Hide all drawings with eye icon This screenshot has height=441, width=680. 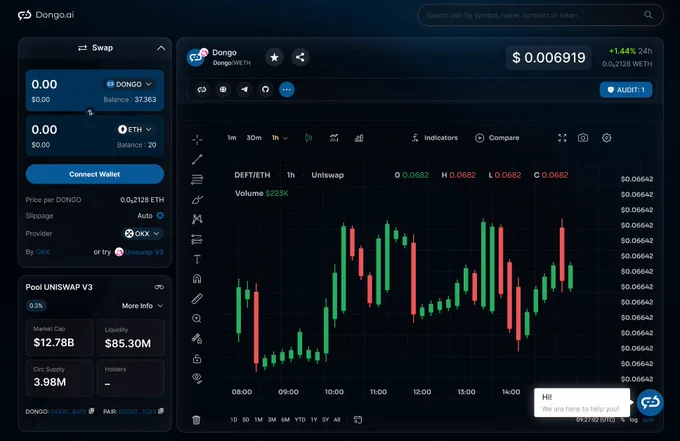coord(197,378)
